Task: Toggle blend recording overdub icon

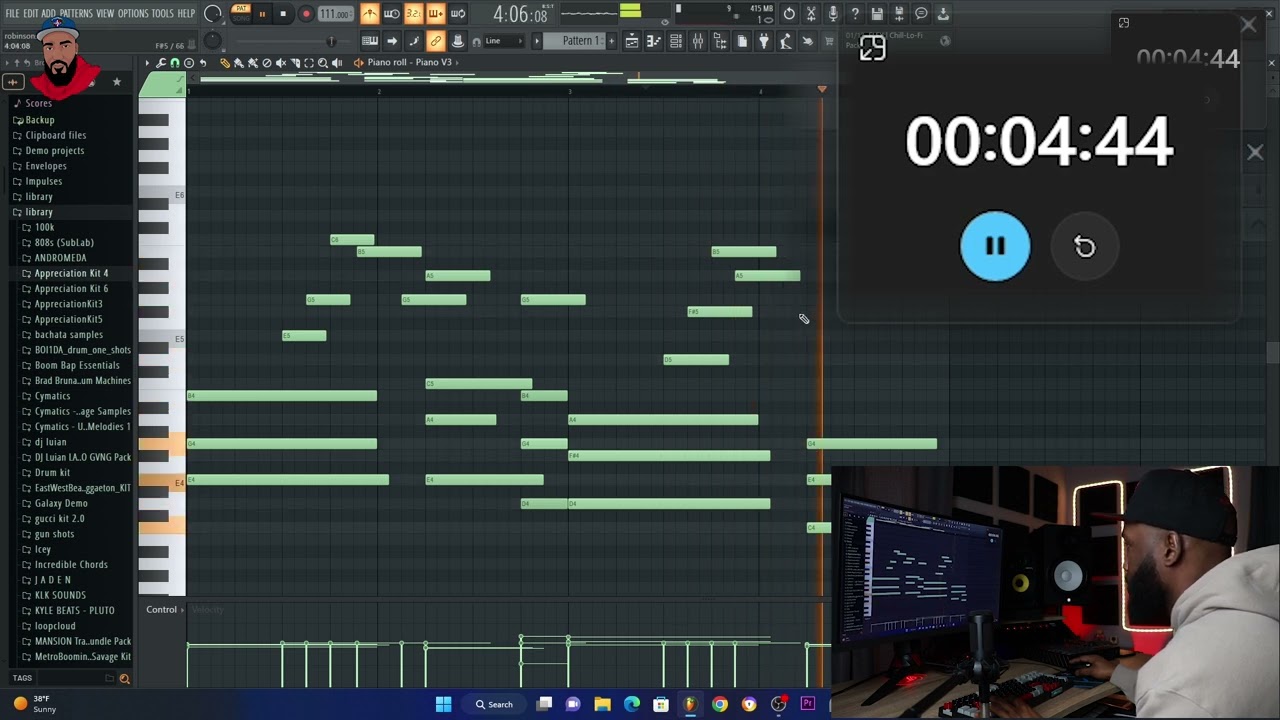Action: click(435, 14)
